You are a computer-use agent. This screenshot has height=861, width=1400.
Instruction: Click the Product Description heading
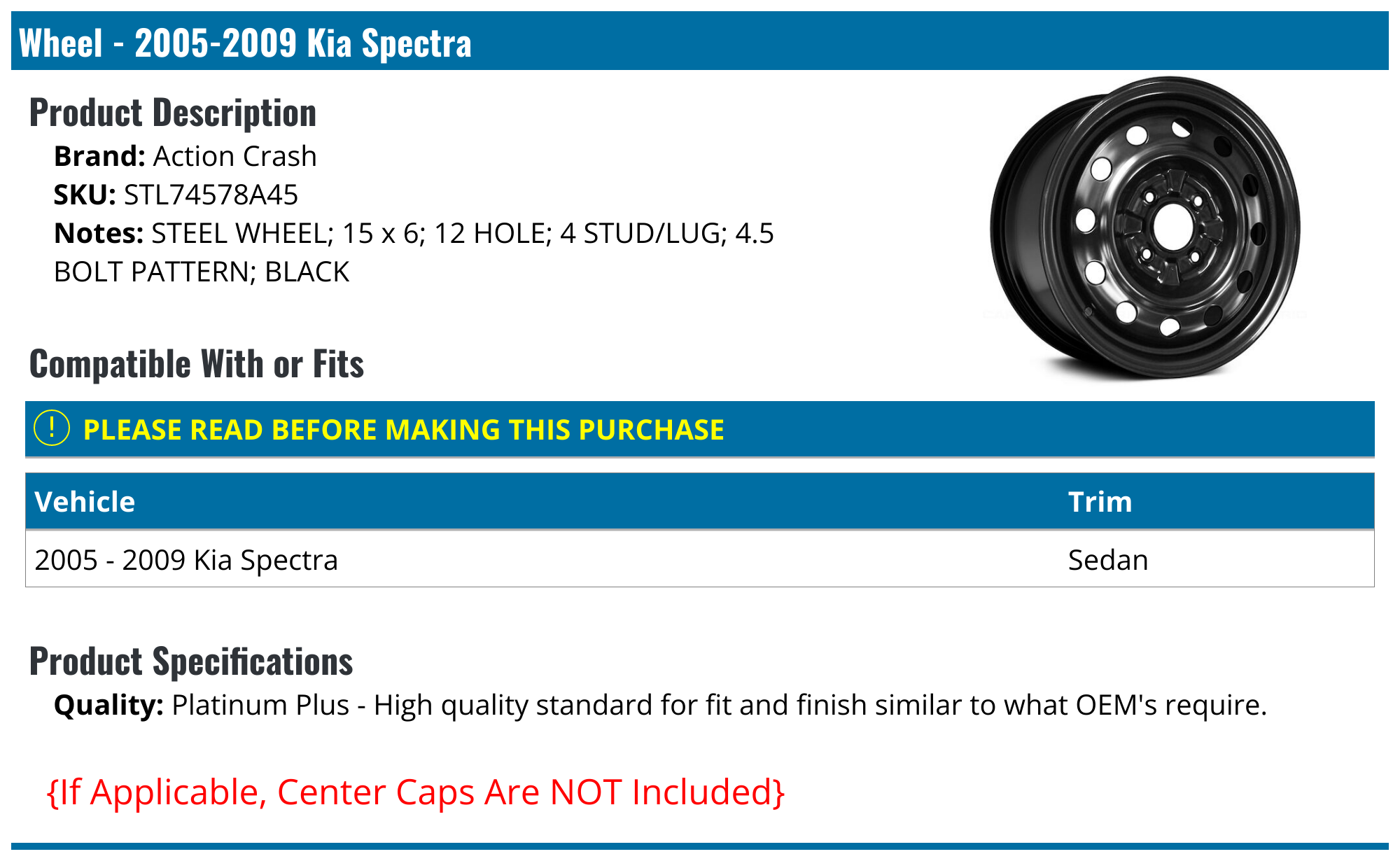coord(173,113)
